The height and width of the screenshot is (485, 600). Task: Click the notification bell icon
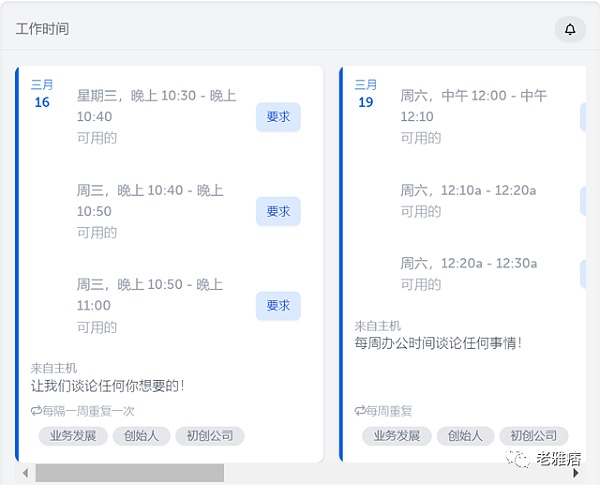(x=570, y=29)
